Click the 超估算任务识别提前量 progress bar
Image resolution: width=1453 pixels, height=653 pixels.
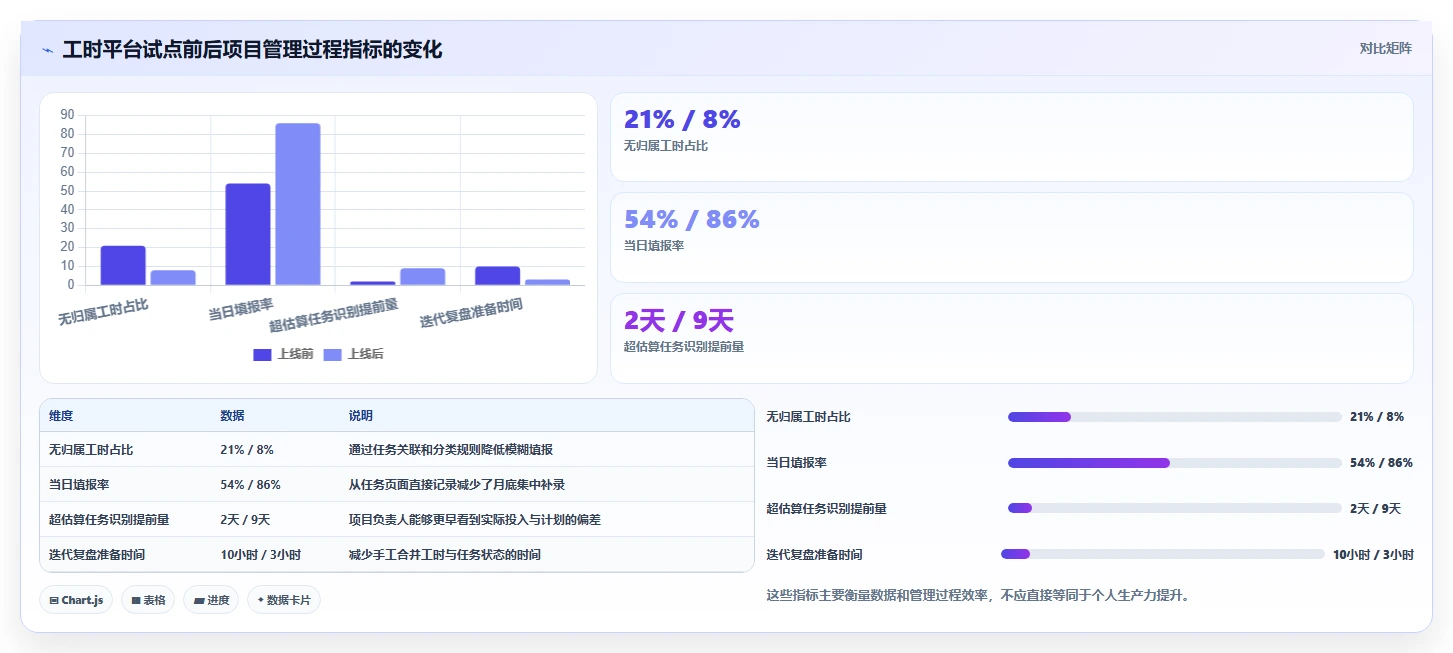[1174, 508]
